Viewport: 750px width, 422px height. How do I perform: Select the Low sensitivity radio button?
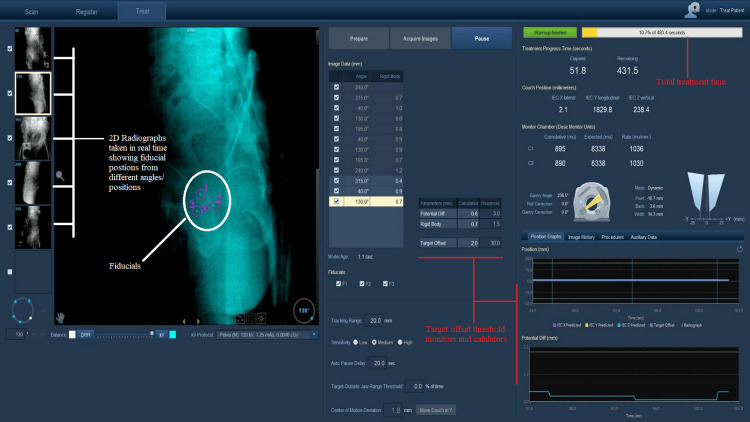[x=355, y=342]
